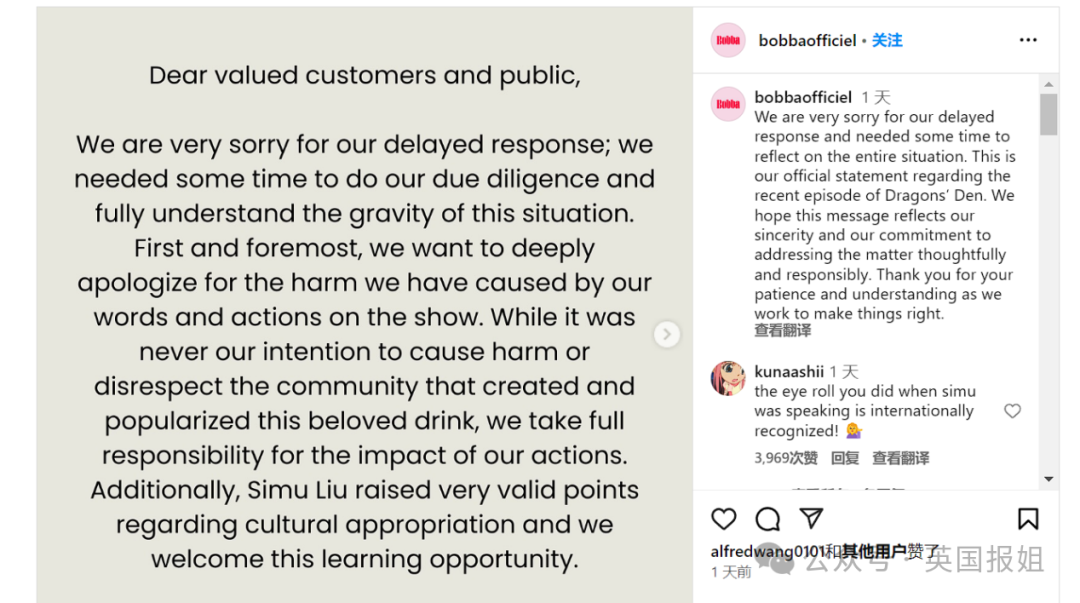Like the post with the heart icon
Screen dimensions: 1080x603
pyautogui.click(x=724, y=518)
